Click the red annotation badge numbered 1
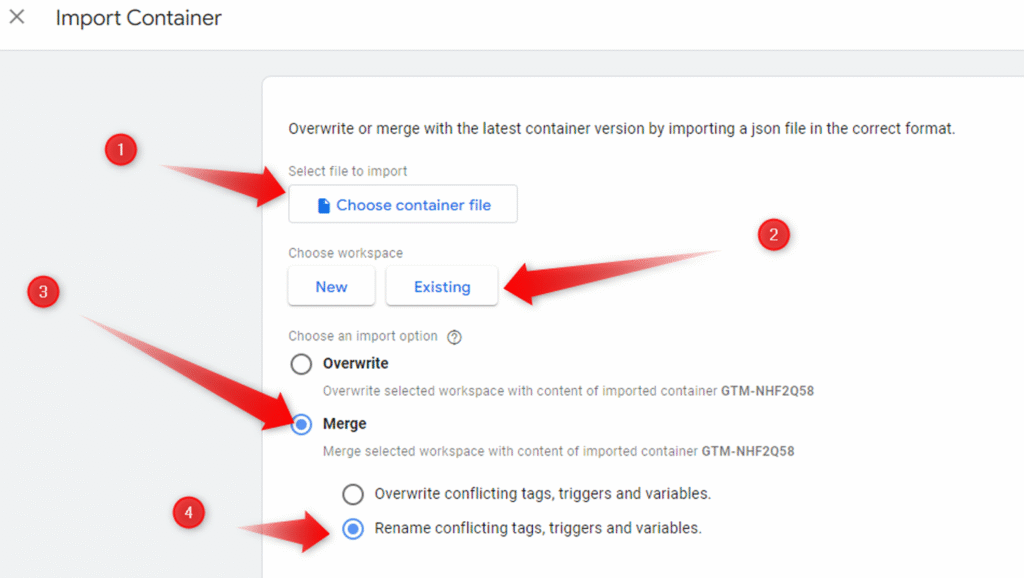The image size is (1024, 578). click(x=121, y=151)
